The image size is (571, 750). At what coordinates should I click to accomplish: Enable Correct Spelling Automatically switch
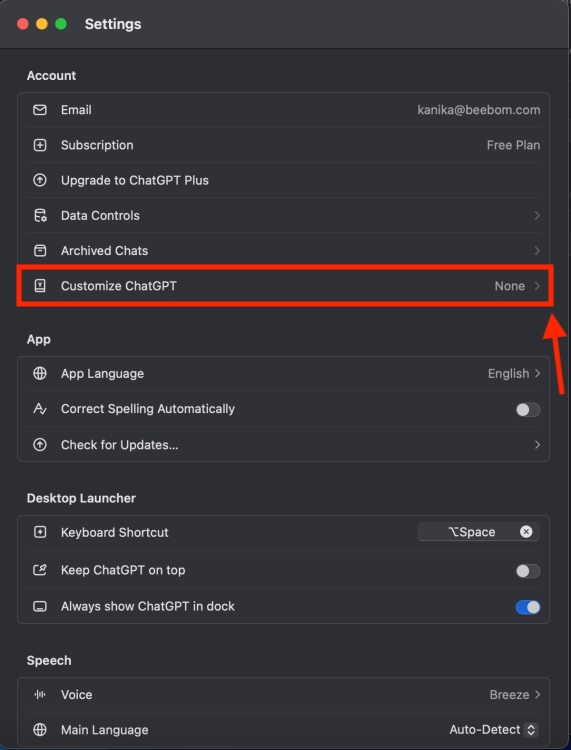[x=527, y=409]
